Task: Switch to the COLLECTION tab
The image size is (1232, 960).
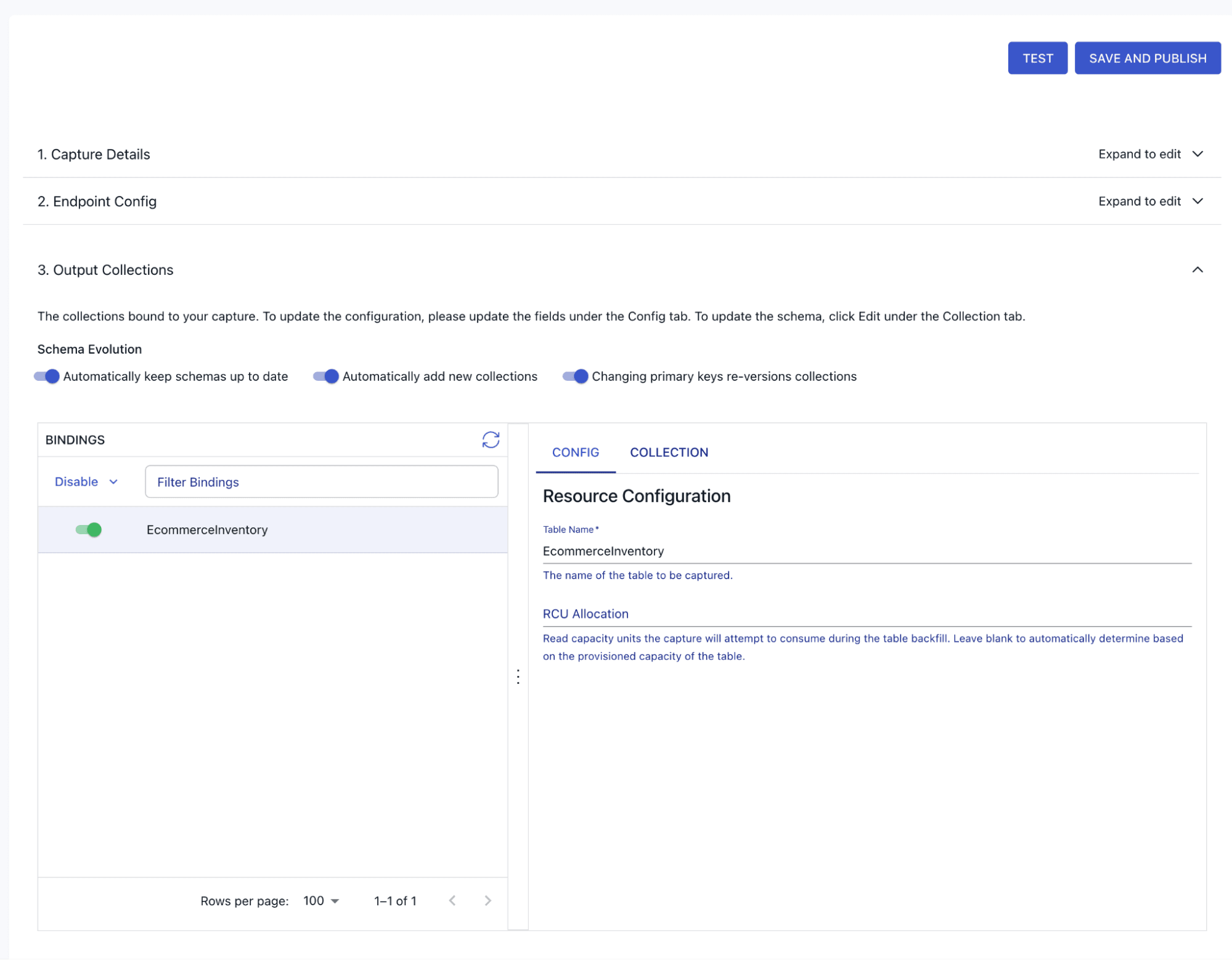Action: point(669,452)
